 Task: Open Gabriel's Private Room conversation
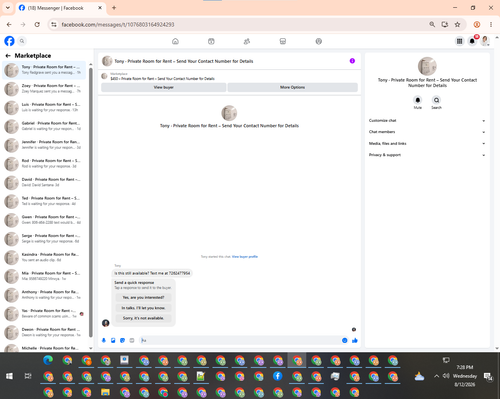(x=44, y=126)
